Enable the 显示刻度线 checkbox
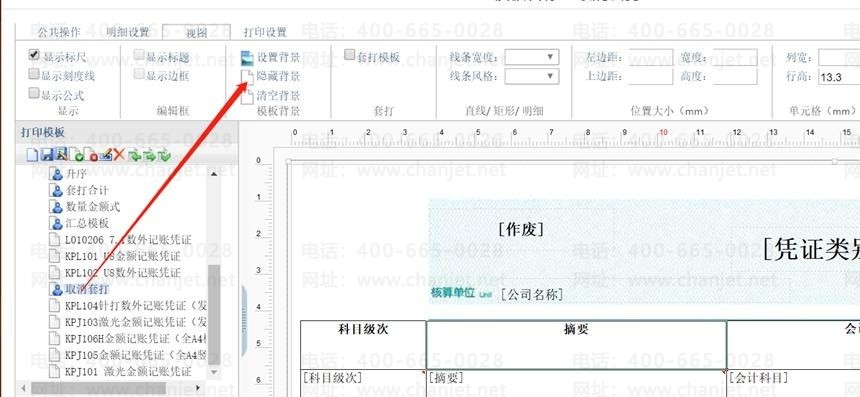The height and width of the screenshot is (397, 860). click(x=35, y=74)
